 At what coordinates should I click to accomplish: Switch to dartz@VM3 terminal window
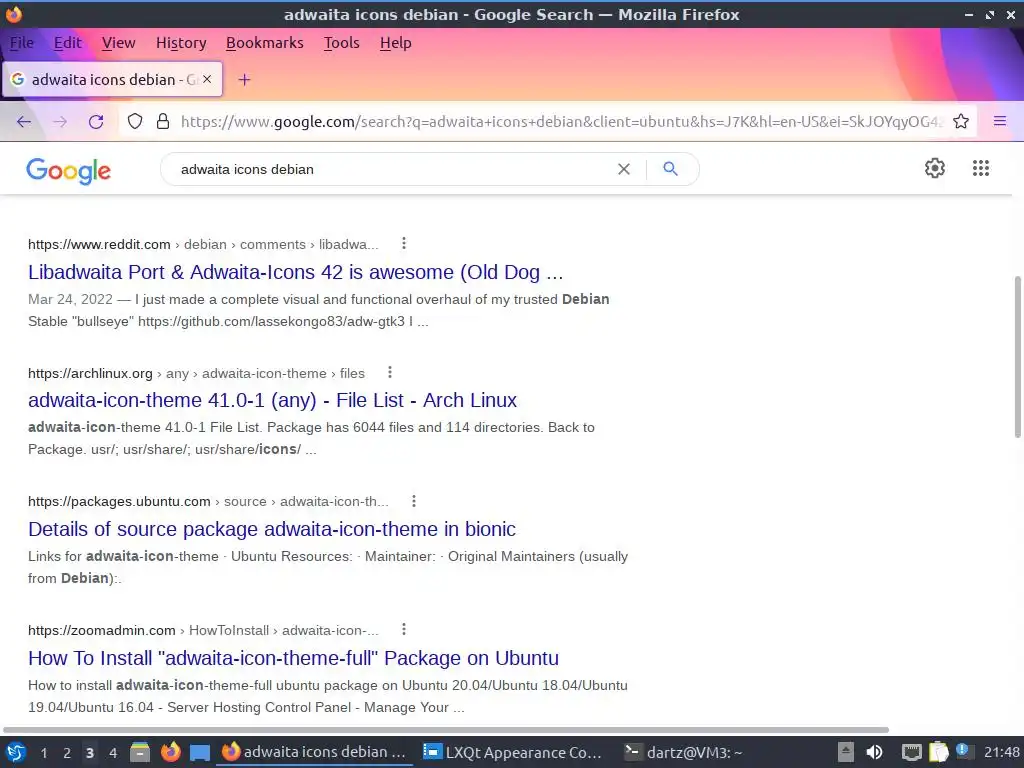(684, 752)
